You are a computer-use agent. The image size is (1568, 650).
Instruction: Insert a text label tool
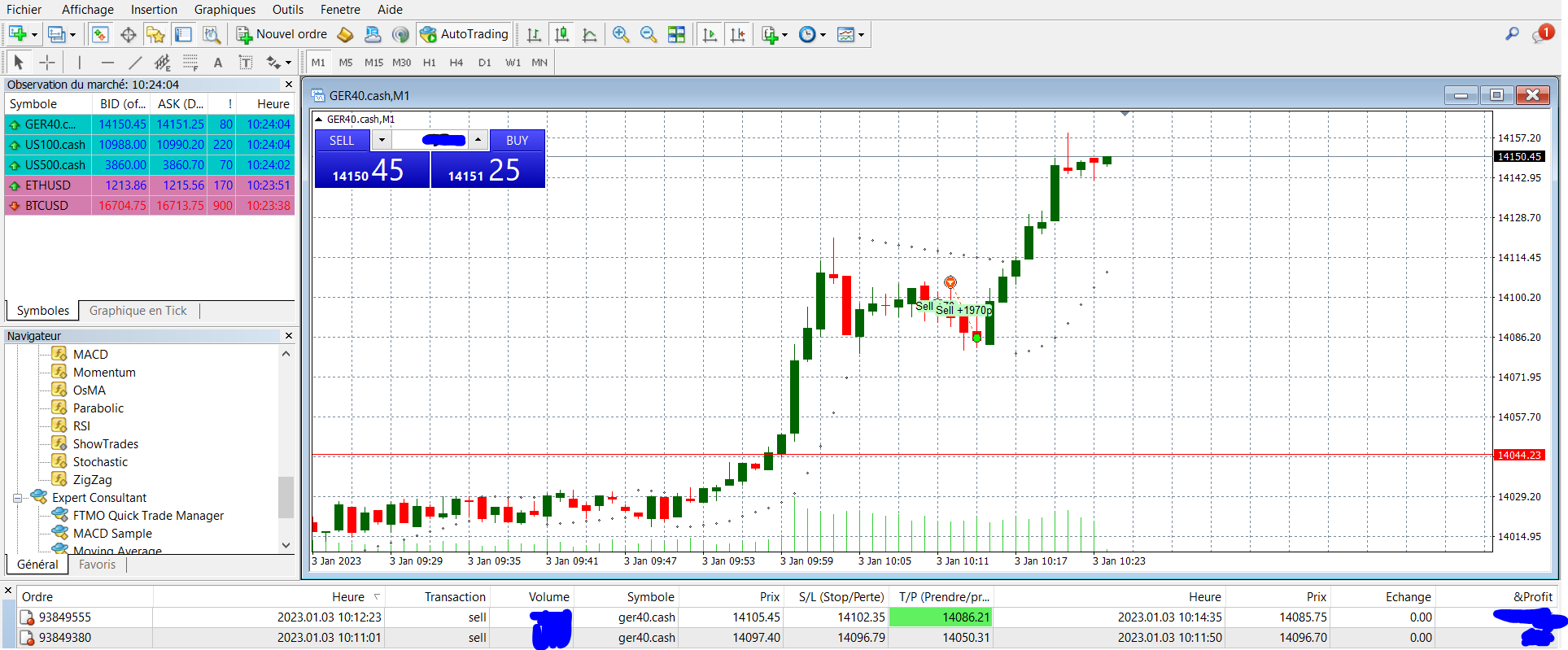pos(217,63)
